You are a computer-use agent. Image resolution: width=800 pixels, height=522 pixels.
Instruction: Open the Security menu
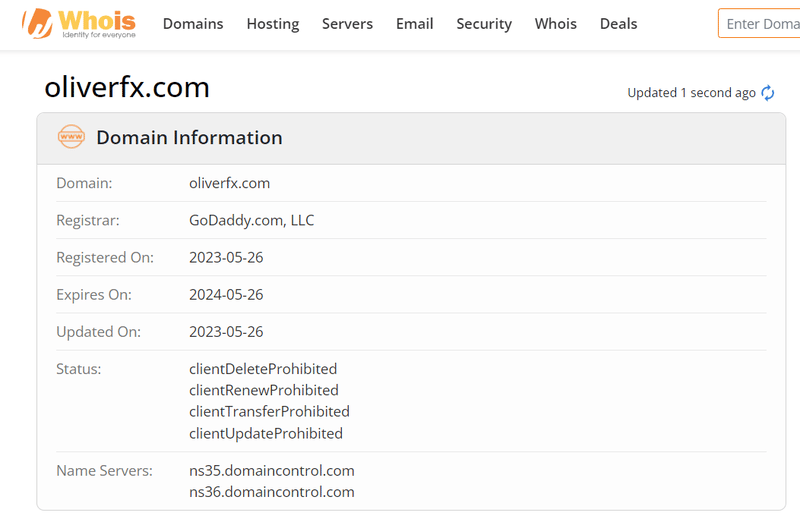pyautogui.click(x=484, y=24)
